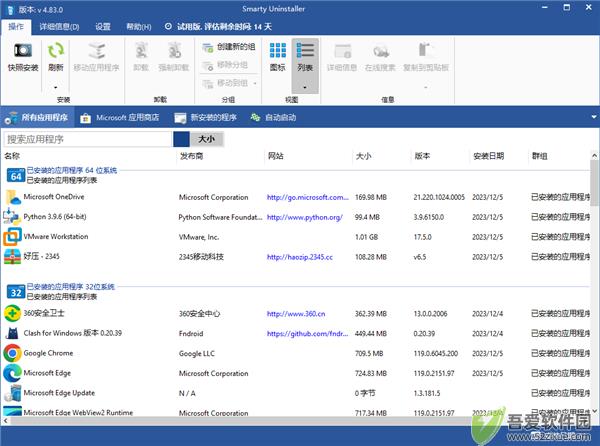The width and height of the screenshot is (600, 446).
Task: Open the 设置 menu
Action: tap(103, 27)
